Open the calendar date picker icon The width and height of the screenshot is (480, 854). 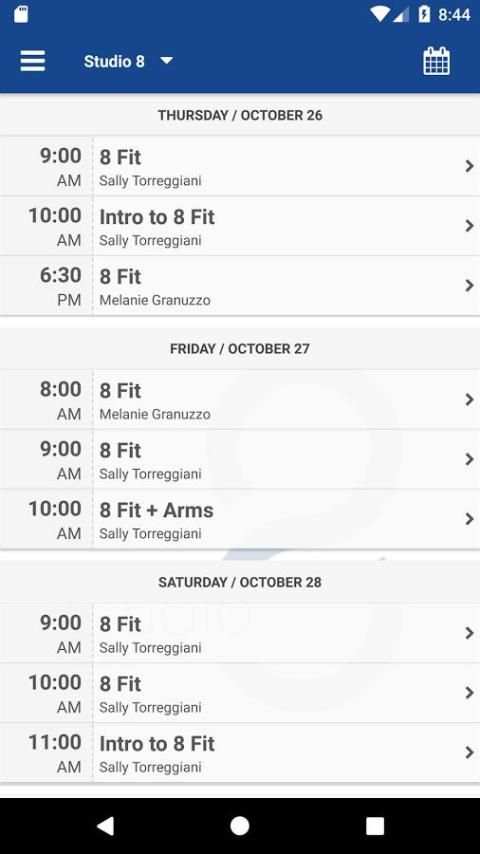[x=436, y=60]
